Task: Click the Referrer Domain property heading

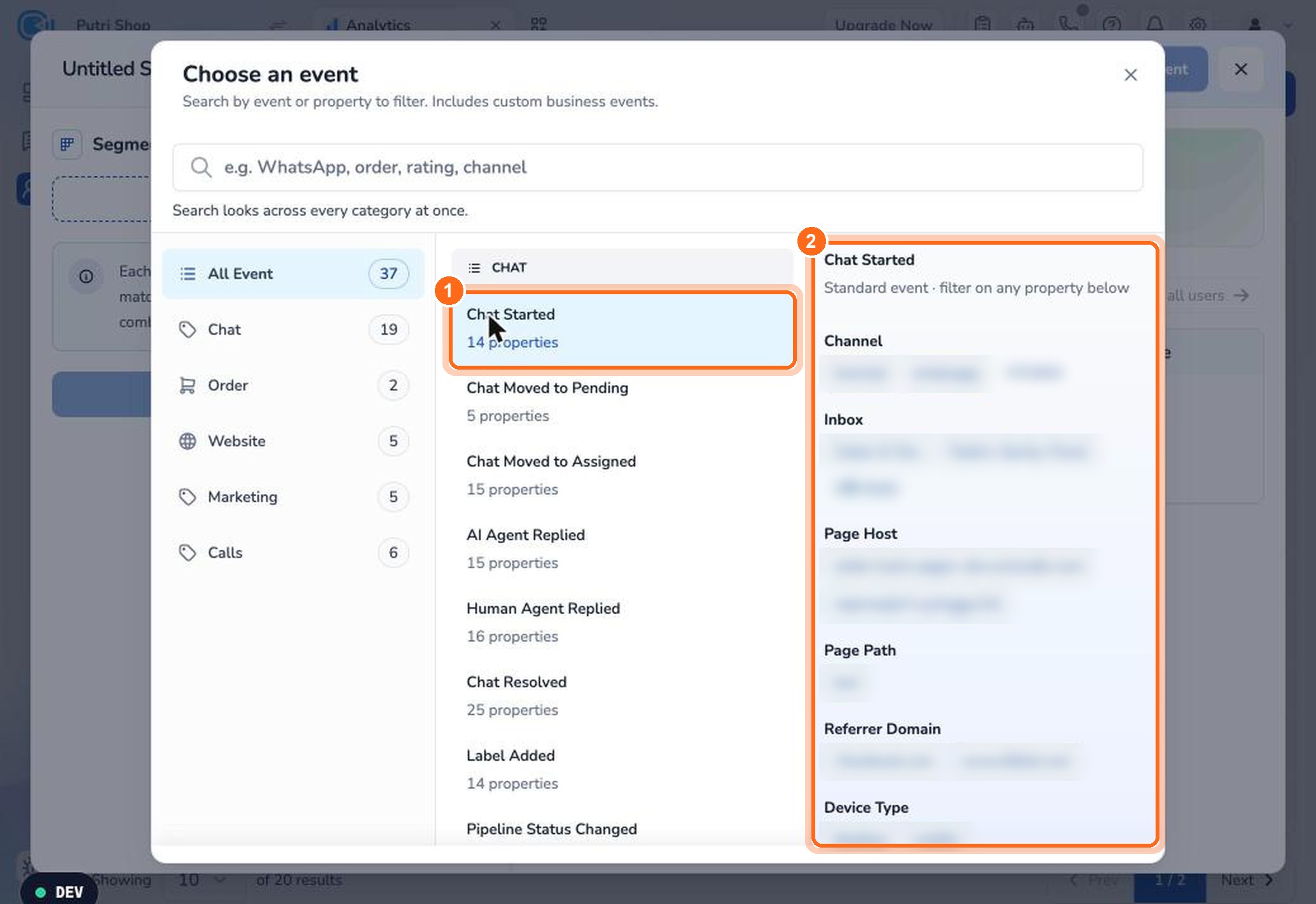Action: [882, 729]
